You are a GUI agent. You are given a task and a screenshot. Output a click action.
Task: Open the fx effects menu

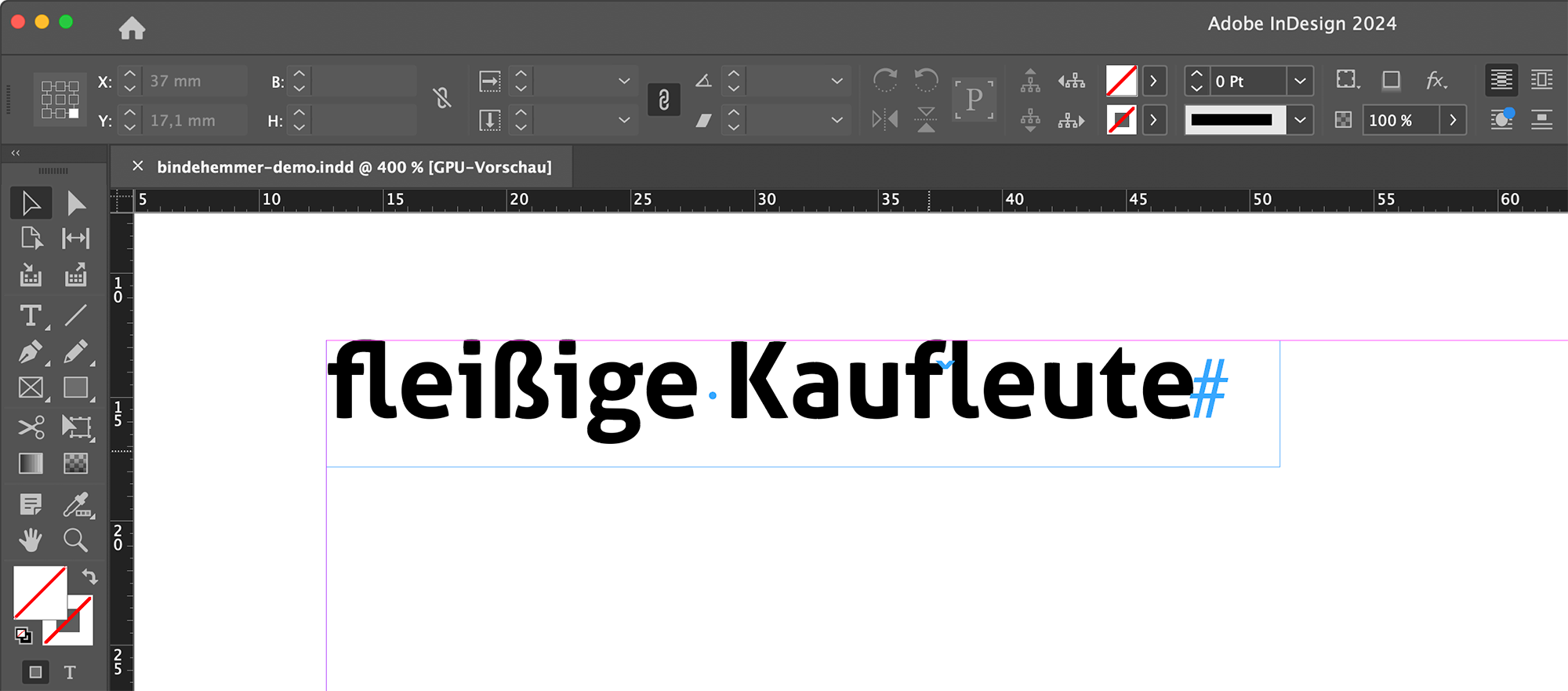pos(1436,80)
